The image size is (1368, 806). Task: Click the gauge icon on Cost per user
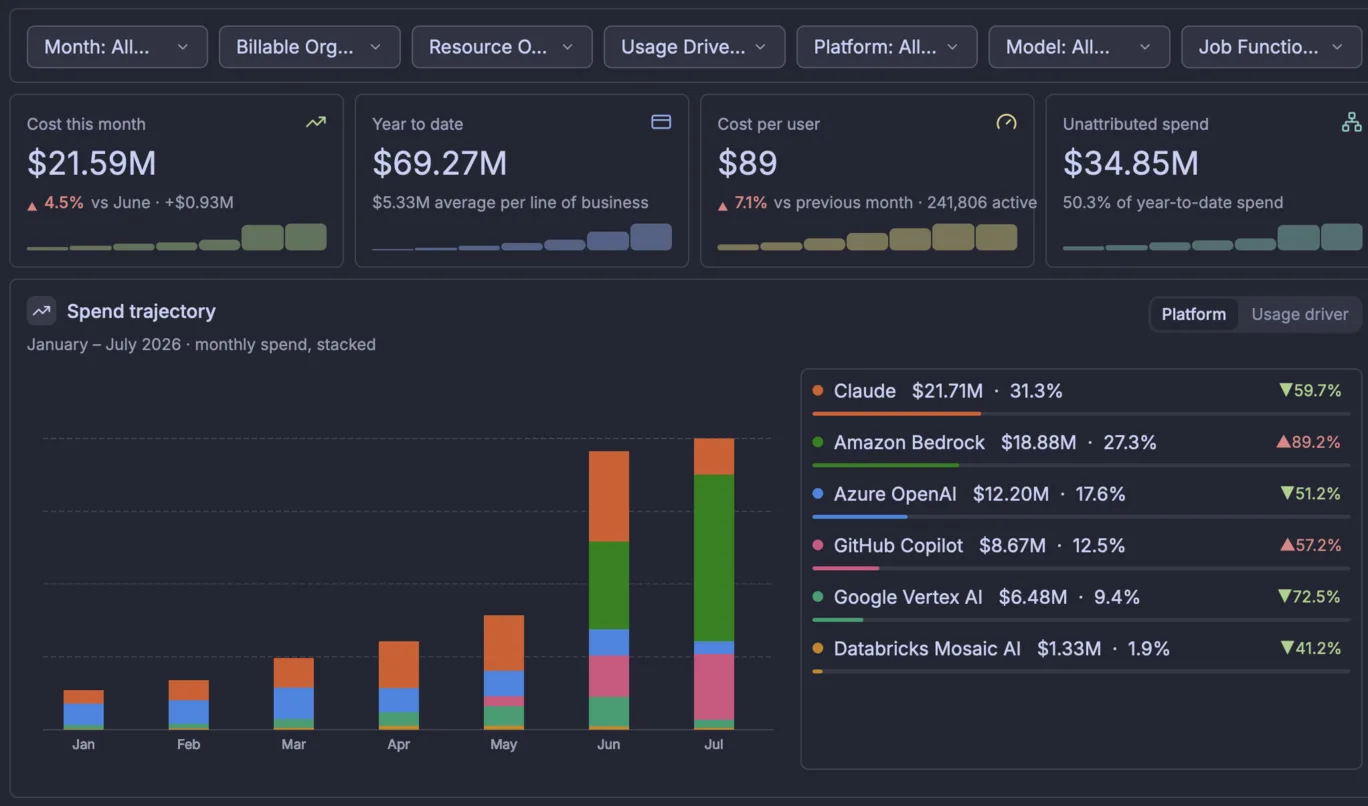click(1006, 122)
